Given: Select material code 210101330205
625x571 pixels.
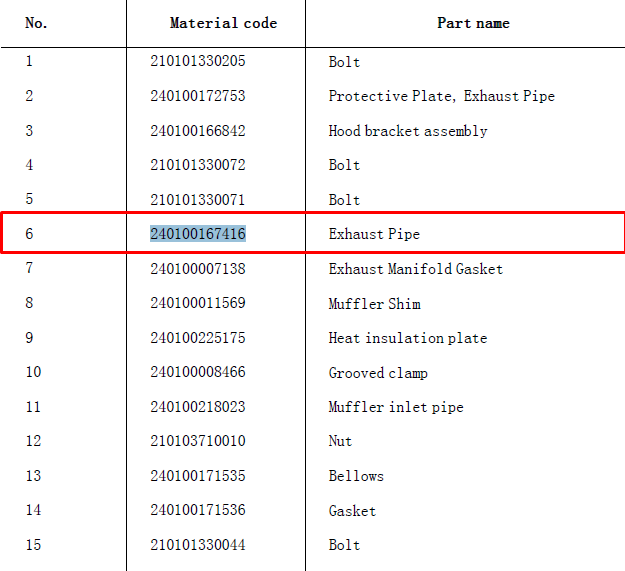Looking at the screenshot, I should (x=198, y=61).
